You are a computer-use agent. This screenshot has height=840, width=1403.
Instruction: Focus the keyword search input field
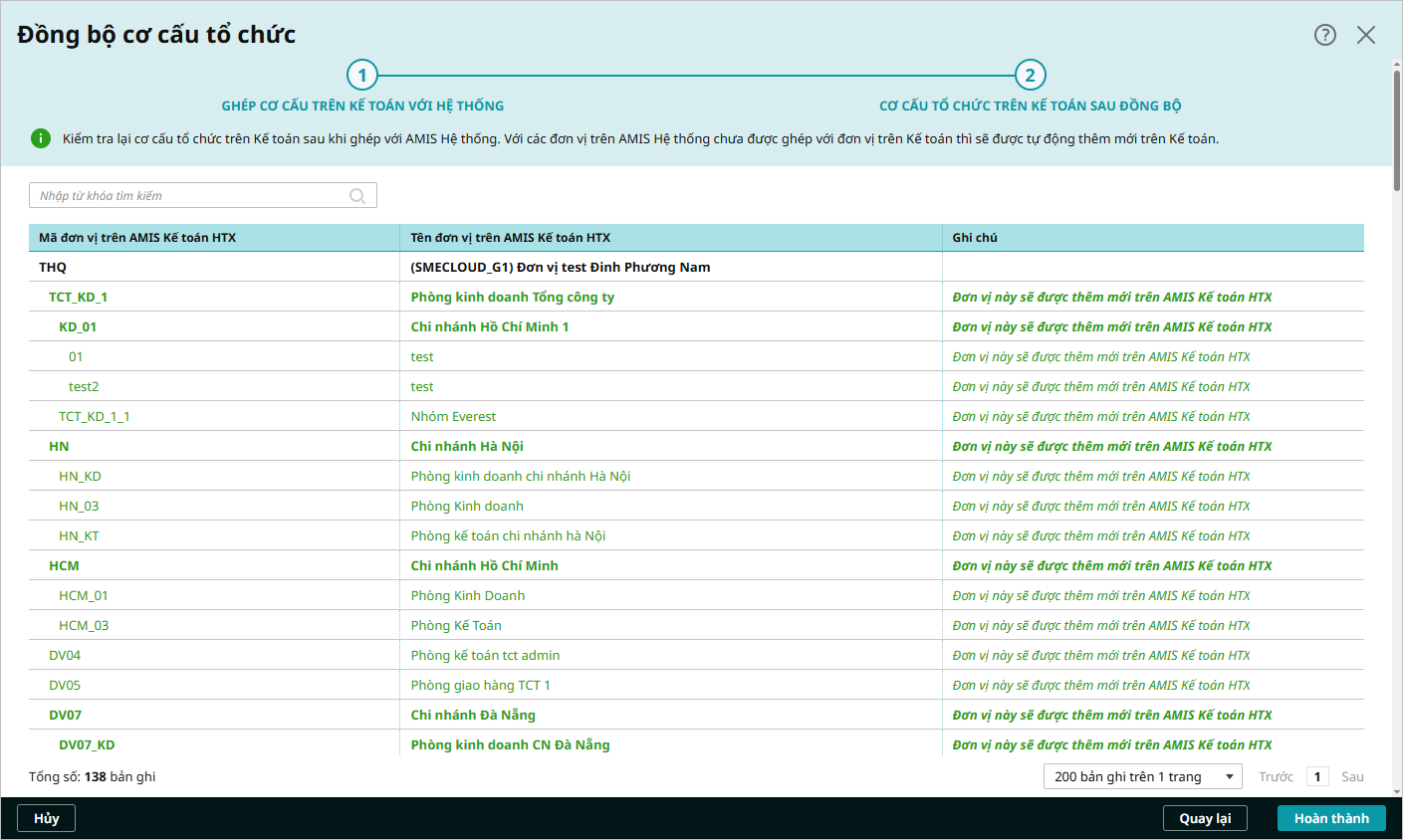point(189,196)
